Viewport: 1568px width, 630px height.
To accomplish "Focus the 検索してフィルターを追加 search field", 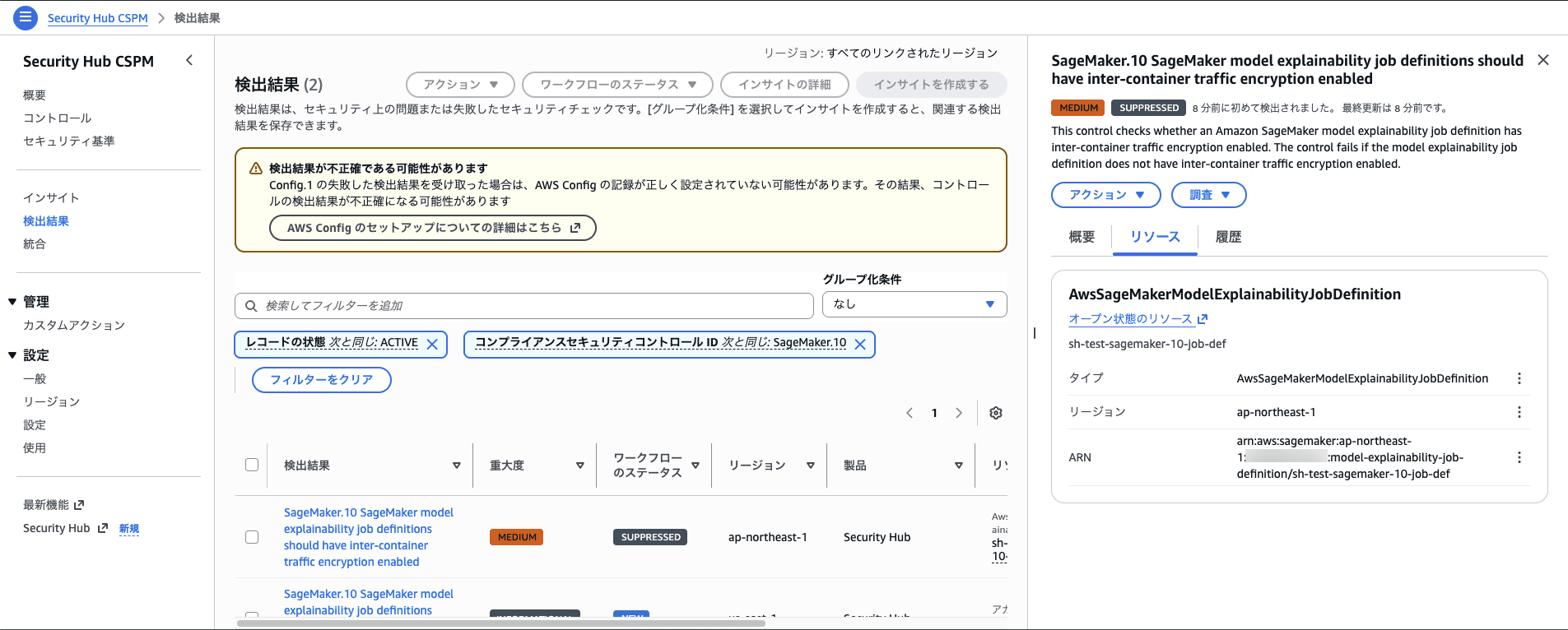I will pyautogui.click(x=524, y=306).
